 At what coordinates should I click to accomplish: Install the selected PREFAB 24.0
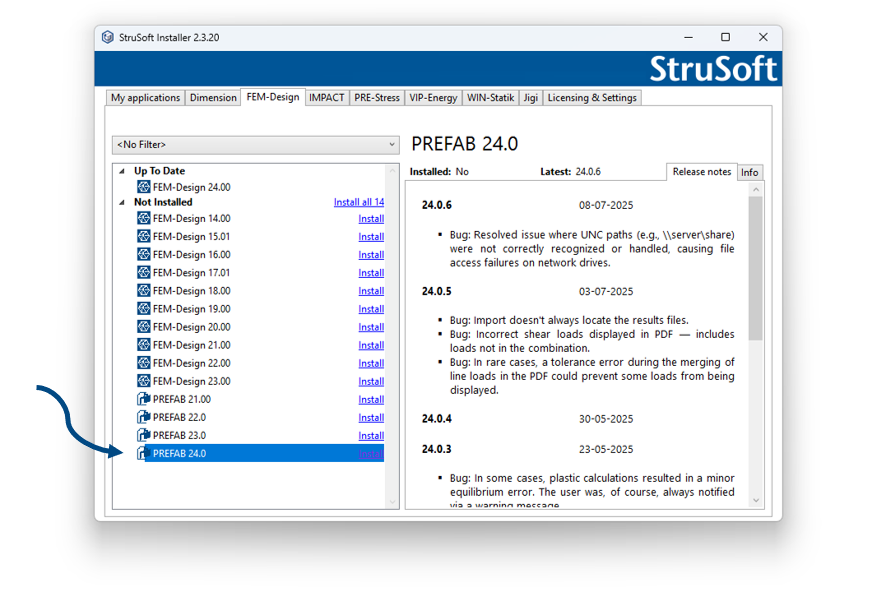371,454
